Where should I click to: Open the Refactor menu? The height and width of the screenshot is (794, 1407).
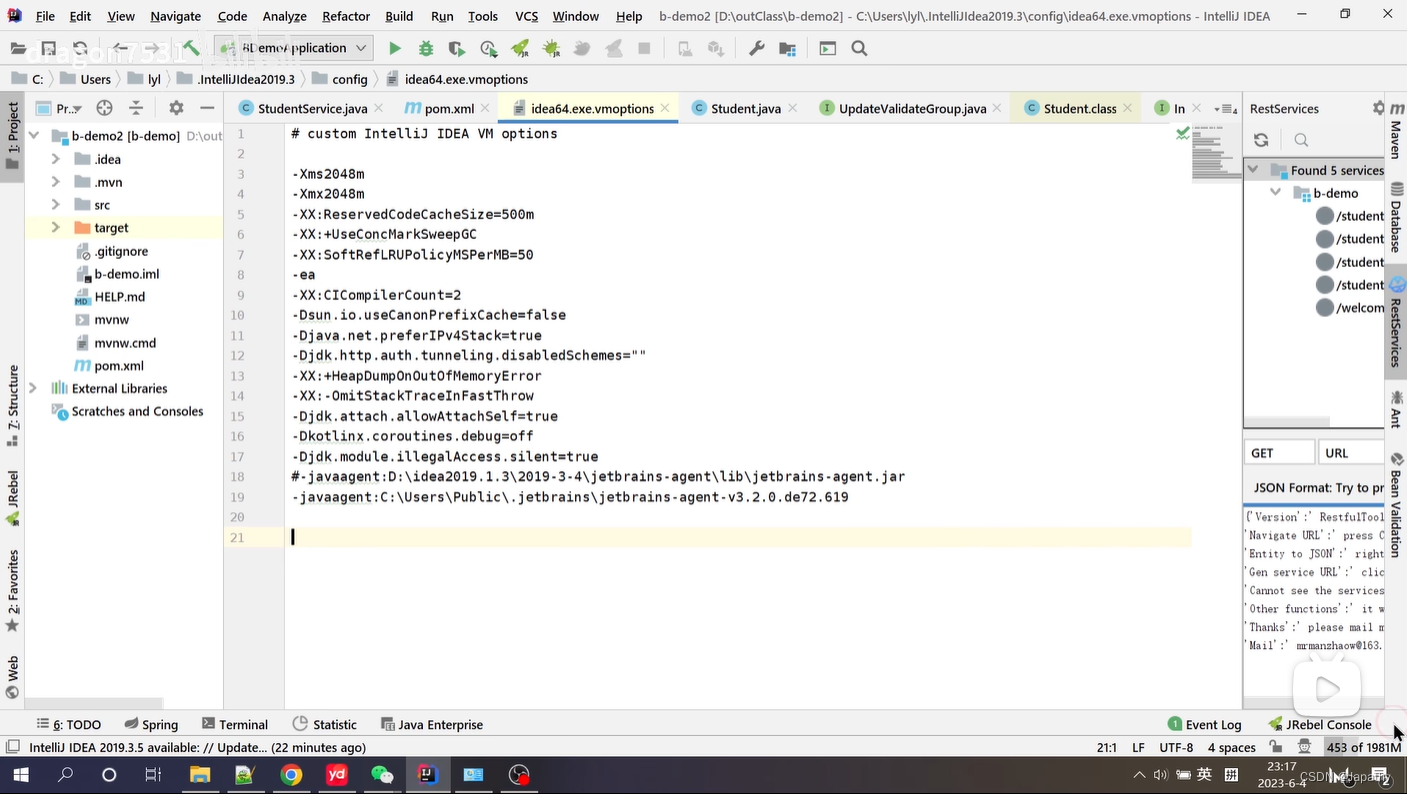point(346,16)
